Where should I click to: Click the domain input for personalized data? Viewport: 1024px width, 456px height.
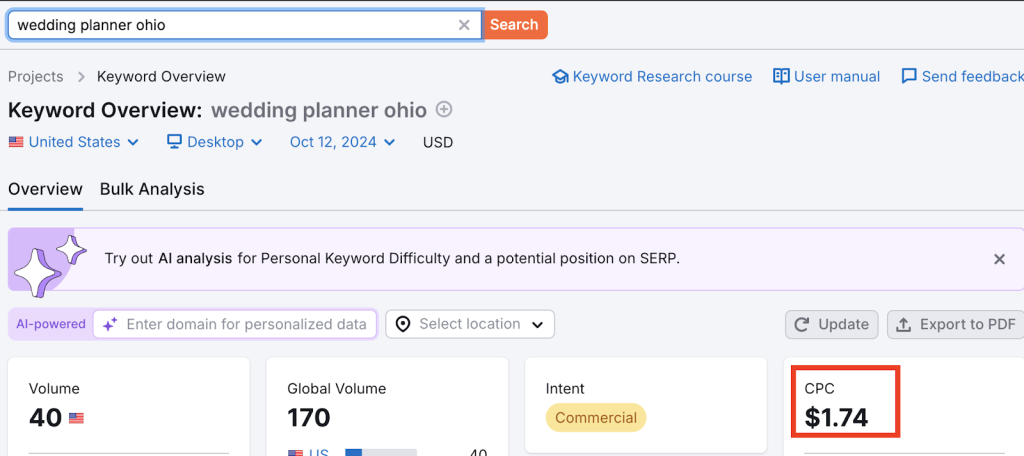pos(246,324)
